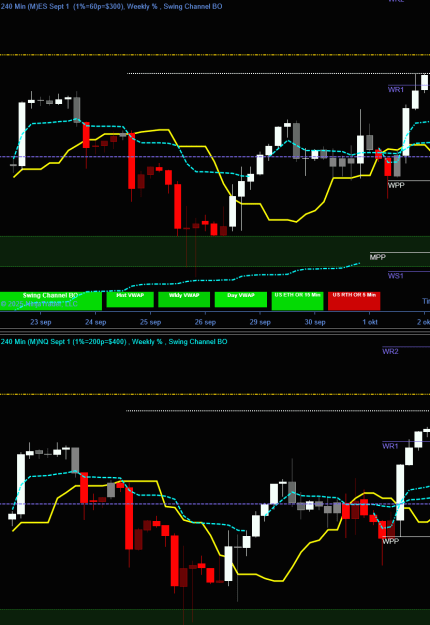Screen dimensions: 430x625
Task: Click the WPP label on the NQ chart
Action: [391, 541]
